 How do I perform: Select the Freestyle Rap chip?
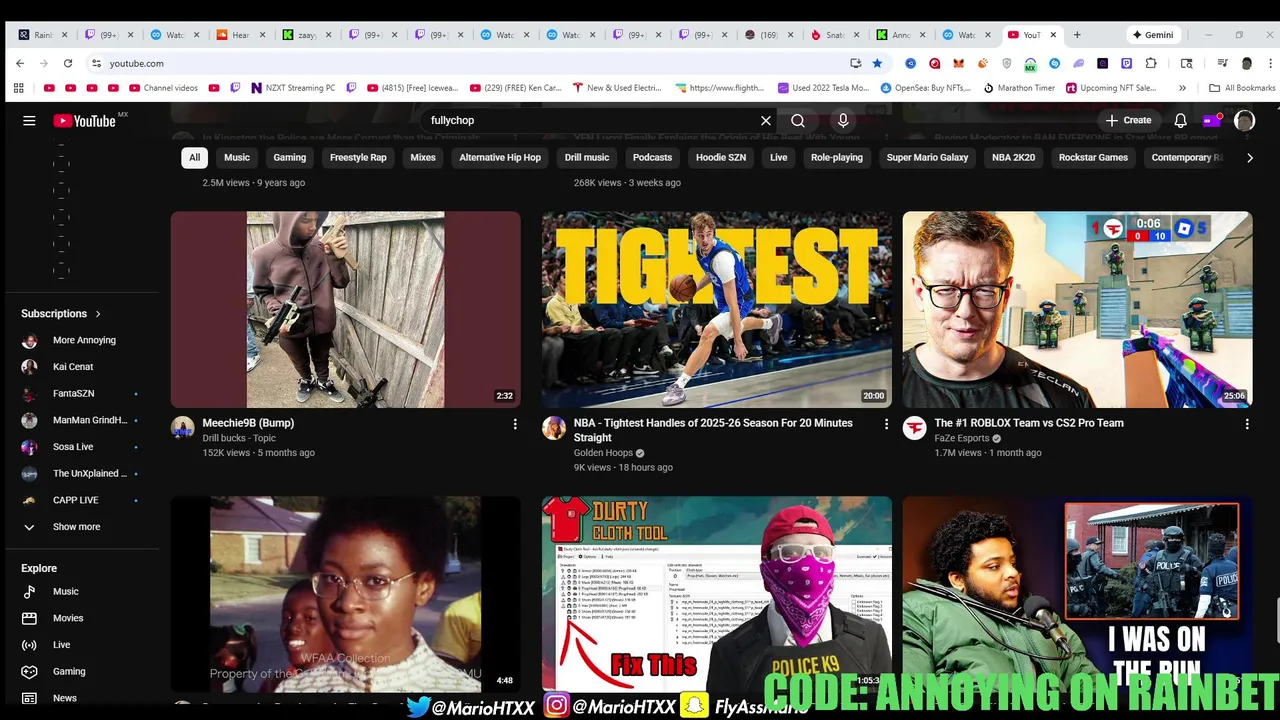click(358, 158)
